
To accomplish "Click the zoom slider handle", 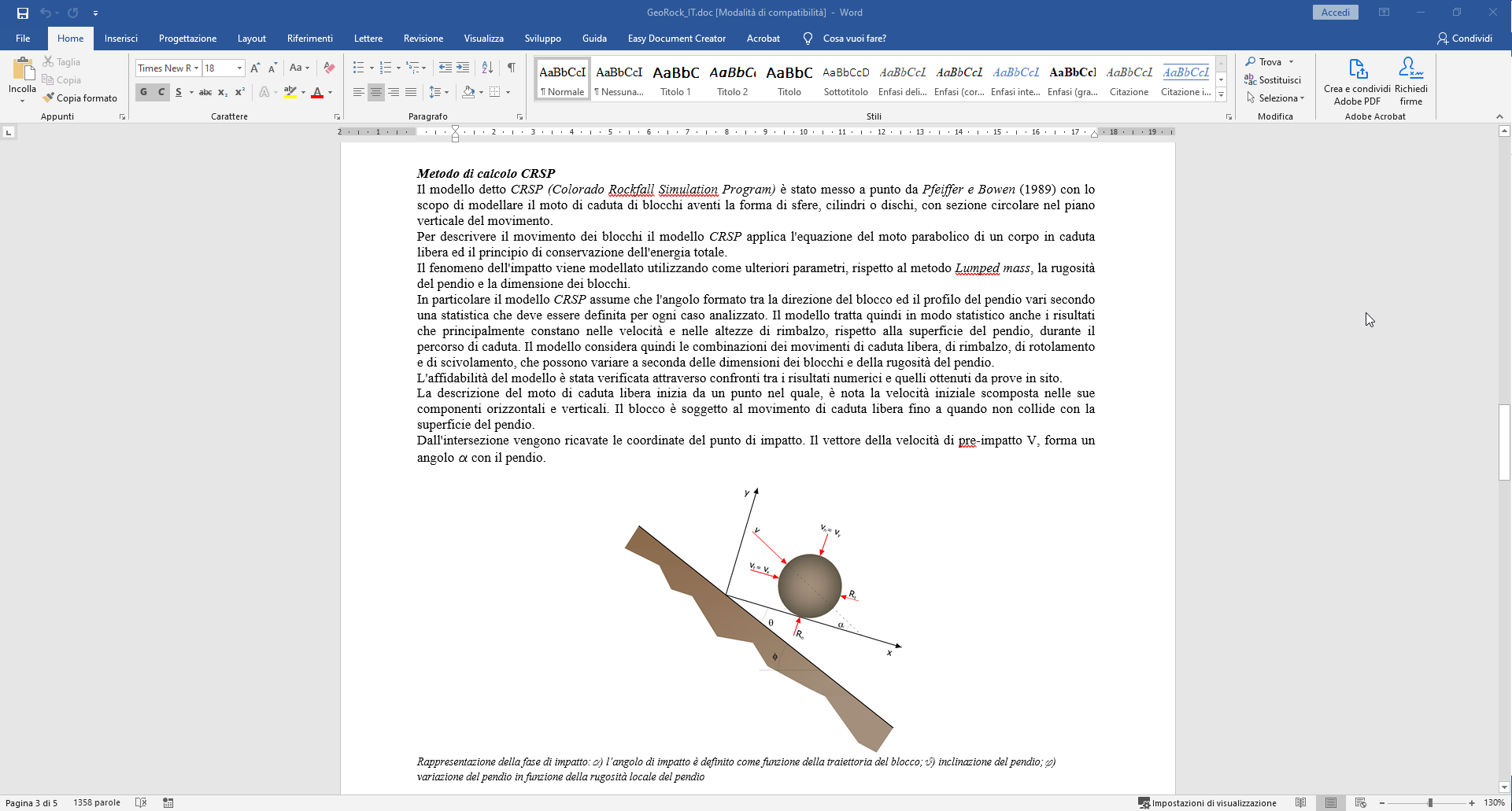I will [1430, 802].
